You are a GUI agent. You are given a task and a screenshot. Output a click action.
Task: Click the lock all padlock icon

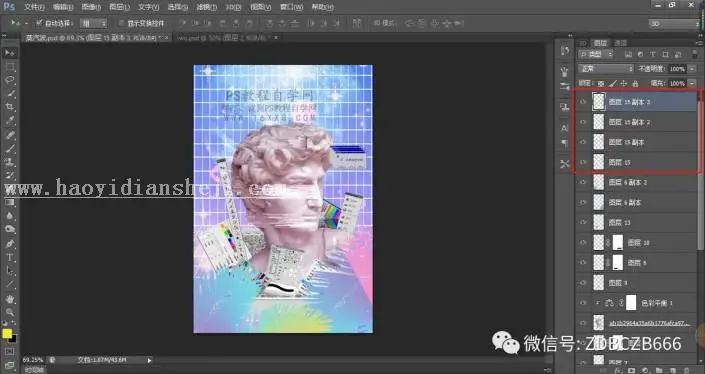click(x=635, y=83)
